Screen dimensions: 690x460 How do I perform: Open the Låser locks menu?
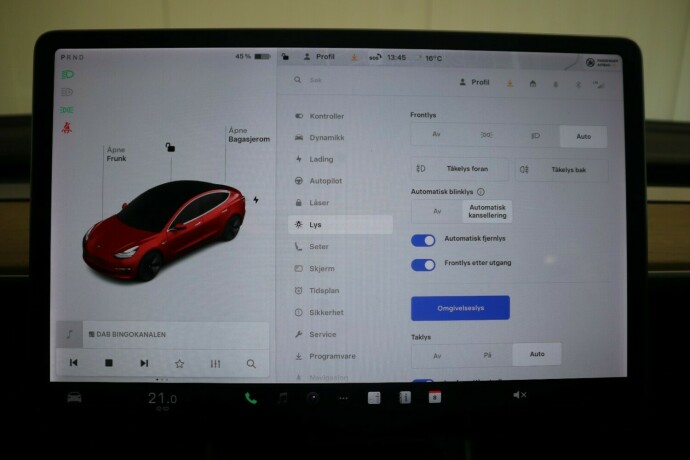312,203
